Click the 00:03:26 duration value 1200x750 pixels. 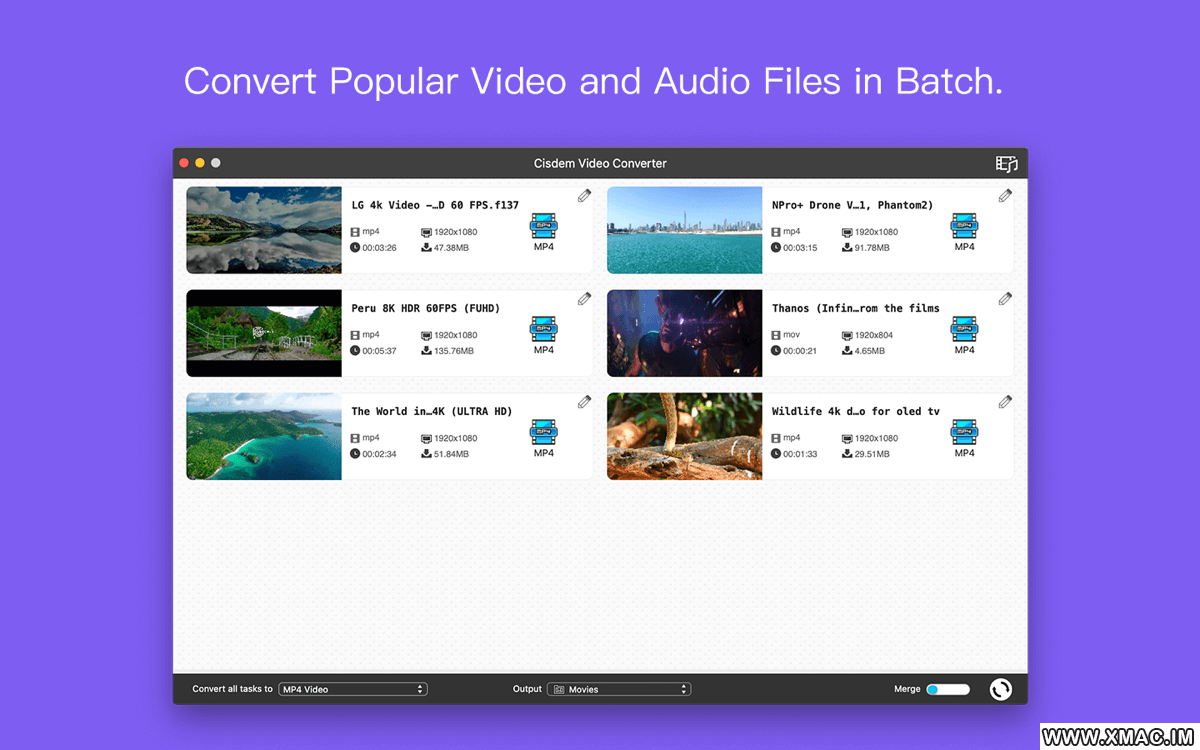[379, 248]
